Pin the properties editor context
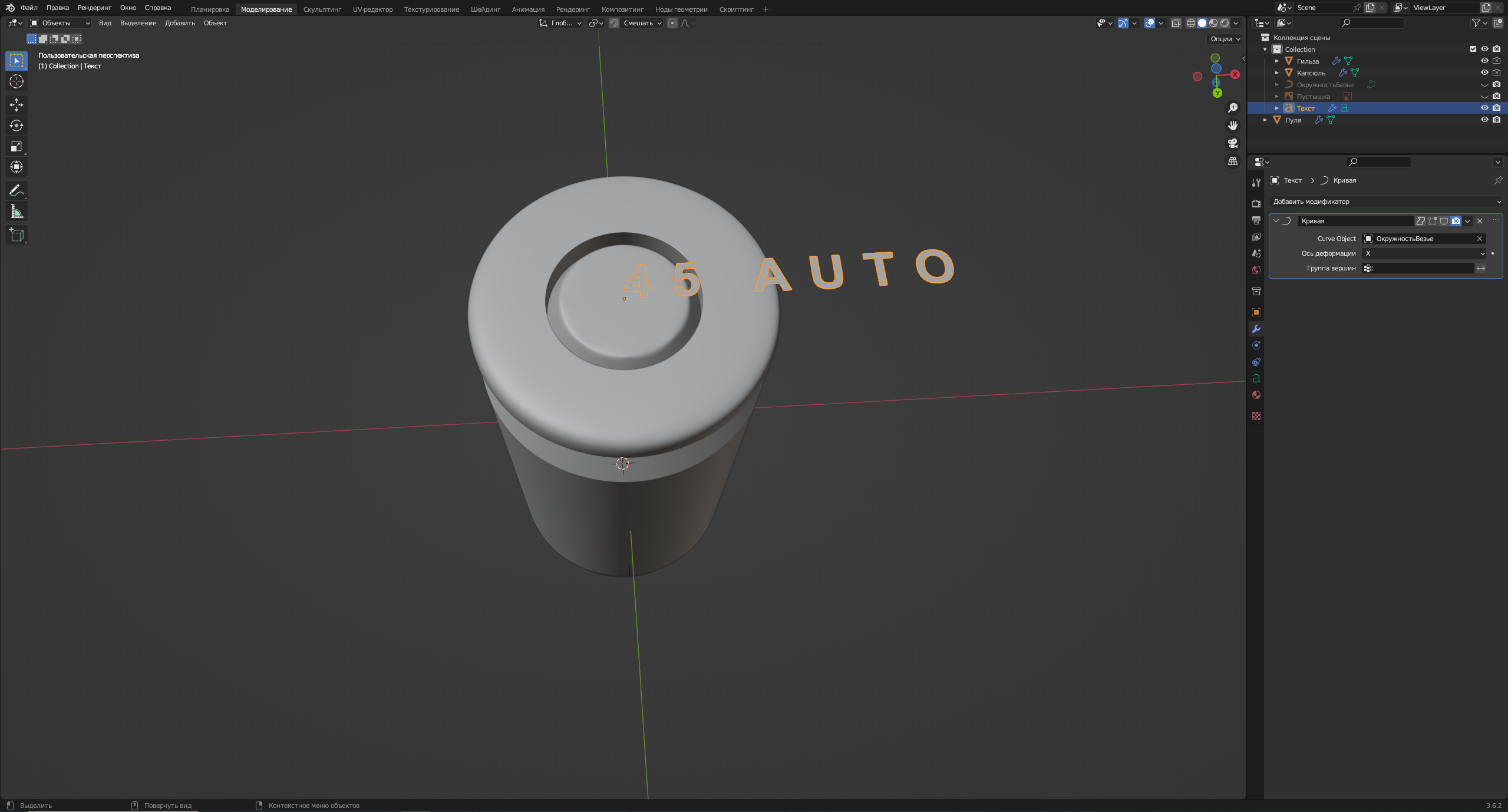Image resolution: width=1508 pixels, height=812 pixels. click(1498, 180)
